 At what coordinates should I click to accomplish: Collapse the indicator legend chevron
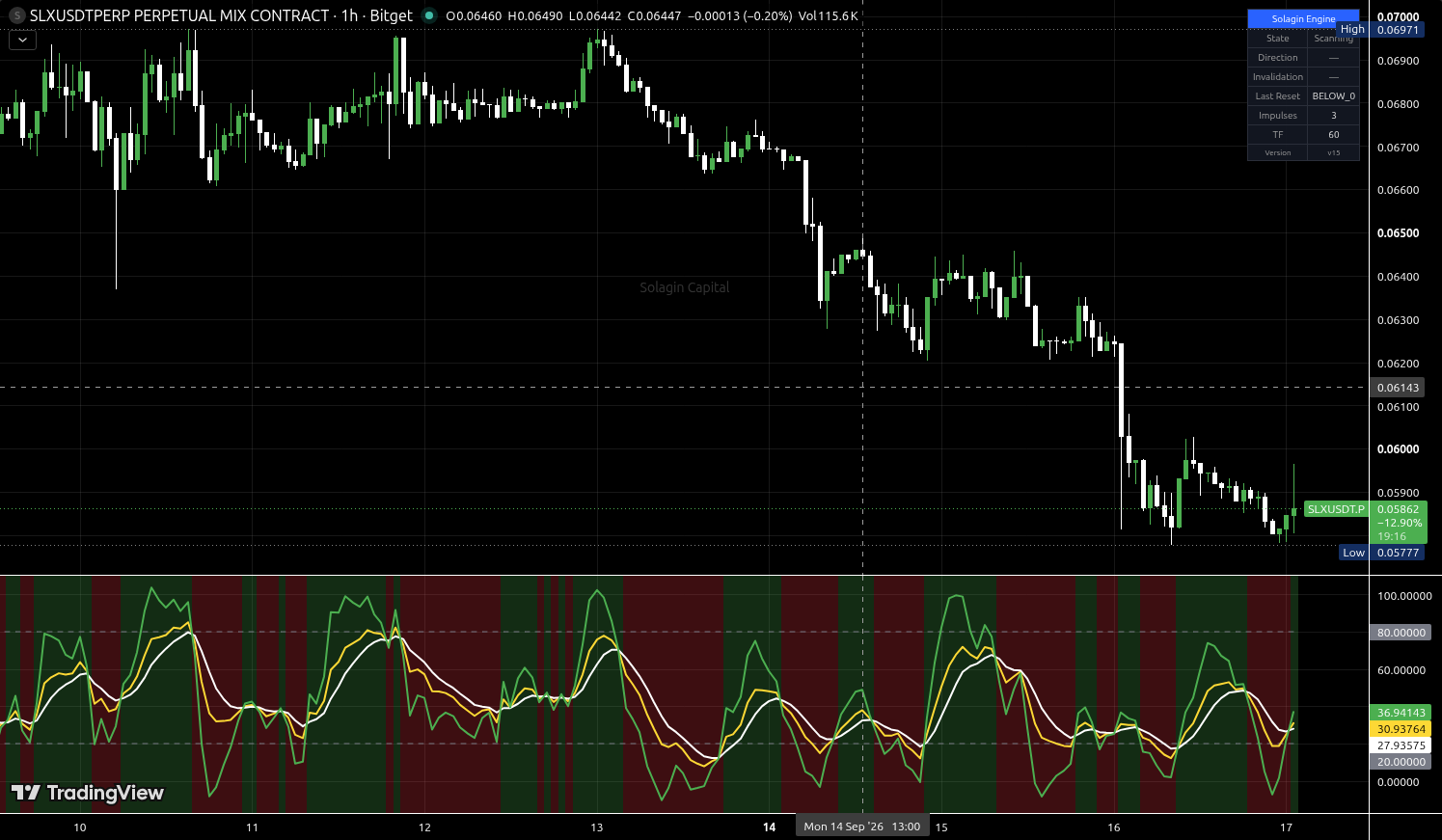(22, 40)
